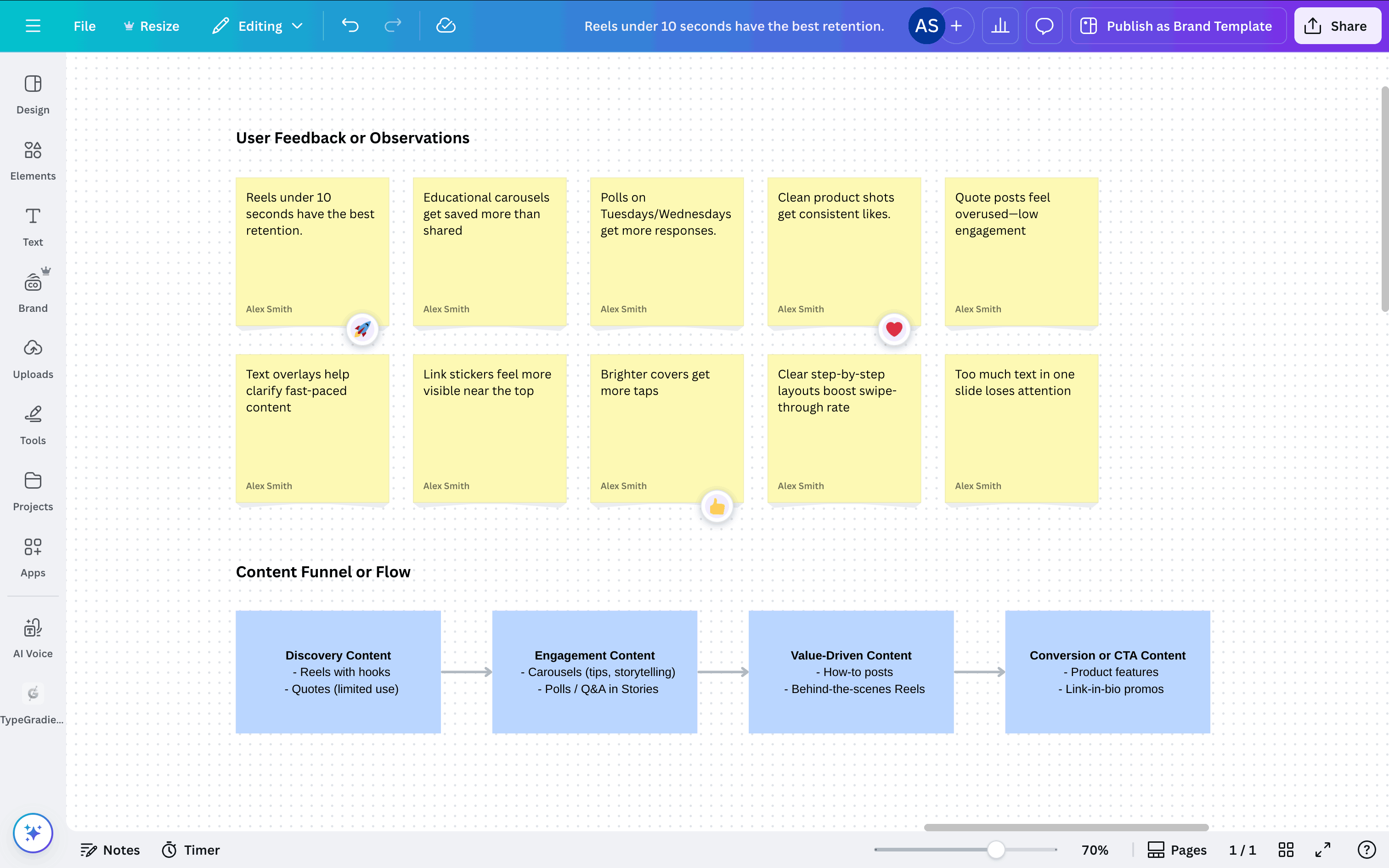1389x868 pixels.
Task: Launch the Canva assistant sparkle button
Action: pyautogui.click(x=33, y=833)
